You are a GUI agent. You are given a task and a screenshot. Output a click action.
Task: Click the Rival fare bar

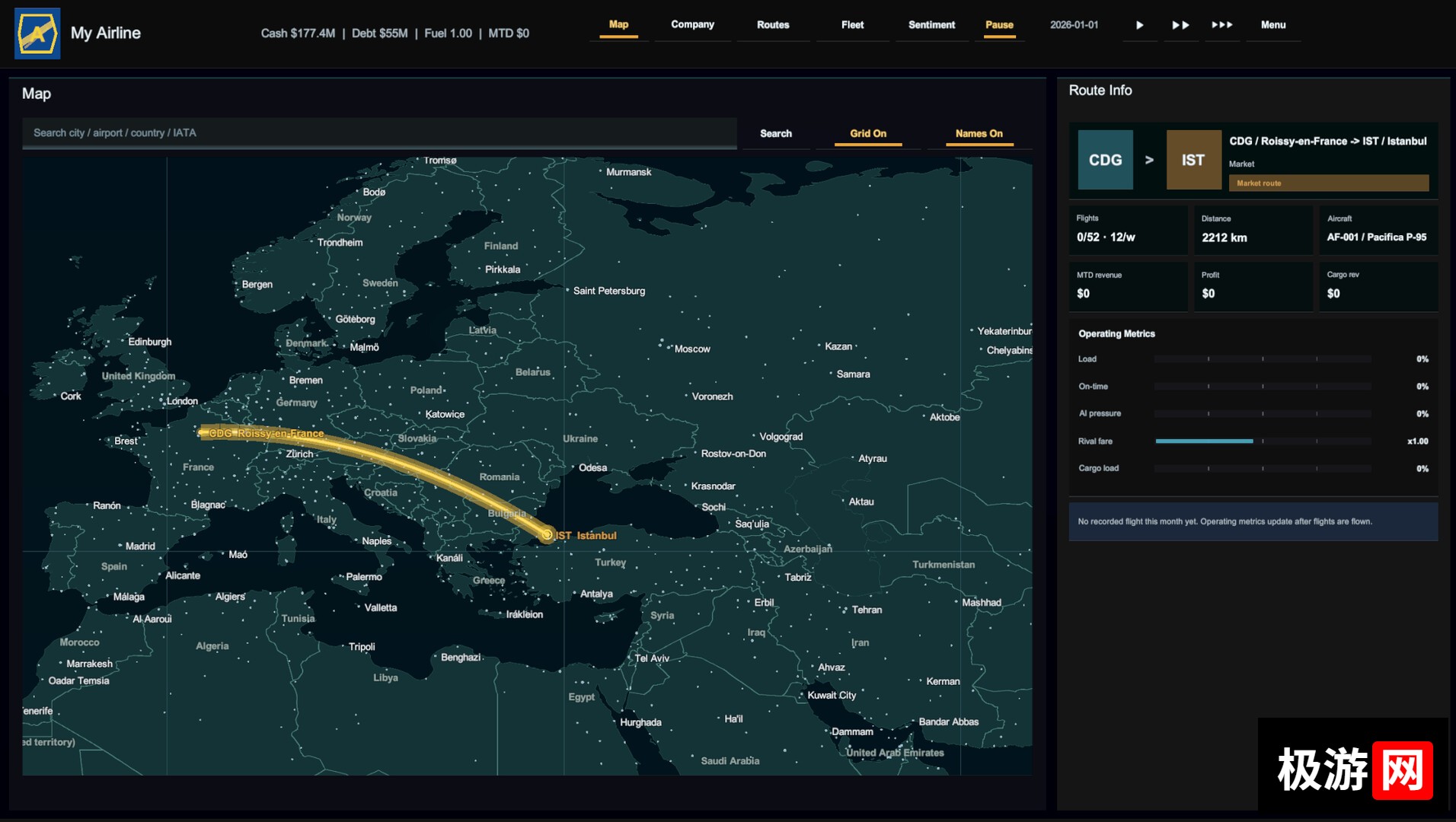pos(1263,441)
